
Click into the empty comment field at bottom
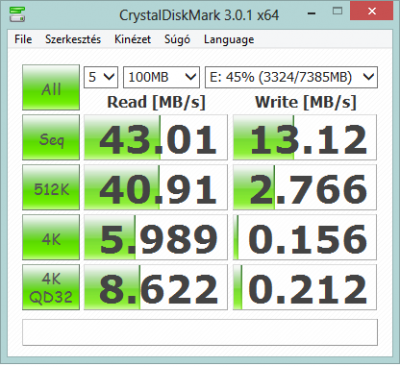click(200, 332)
